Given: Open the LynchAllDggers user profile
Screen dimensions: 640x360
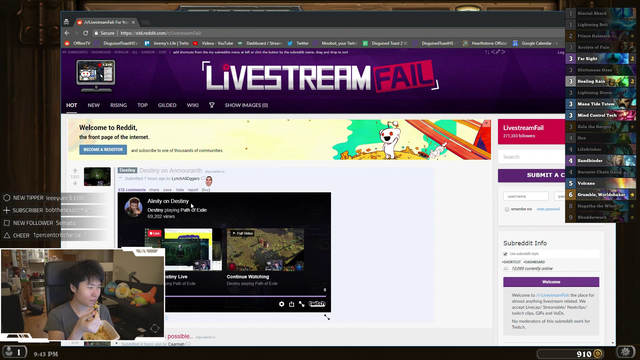Looking at the screenshot, I should 185,179.
